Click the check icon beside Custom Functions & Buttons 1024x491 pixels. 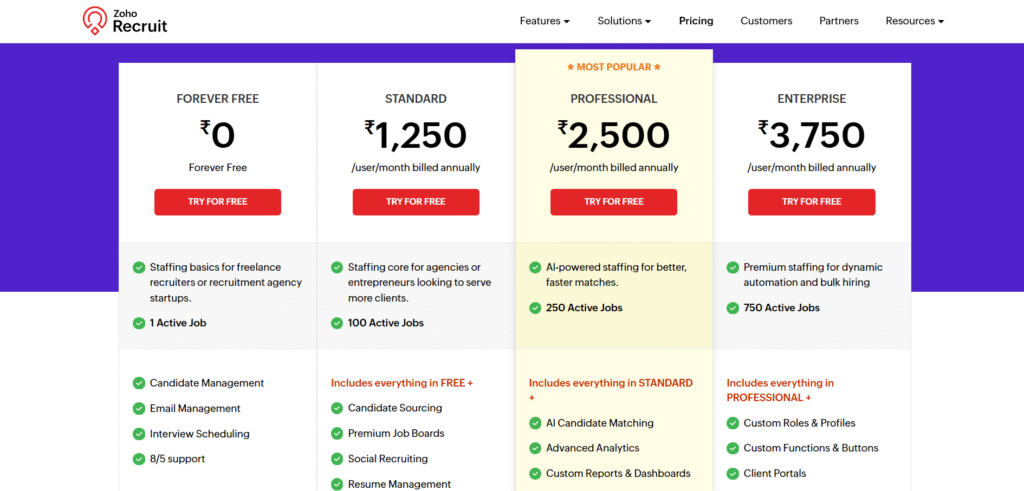[733, 448]
